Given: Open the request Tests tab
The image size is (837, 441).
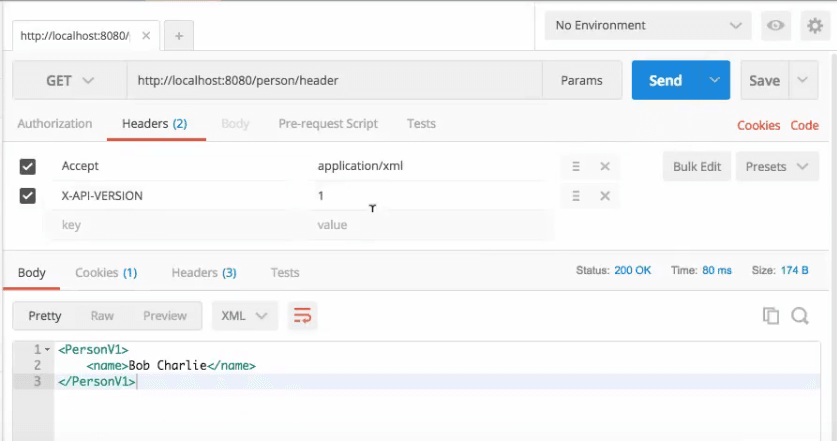Looking at the screenshot, I should coord(421,124).
